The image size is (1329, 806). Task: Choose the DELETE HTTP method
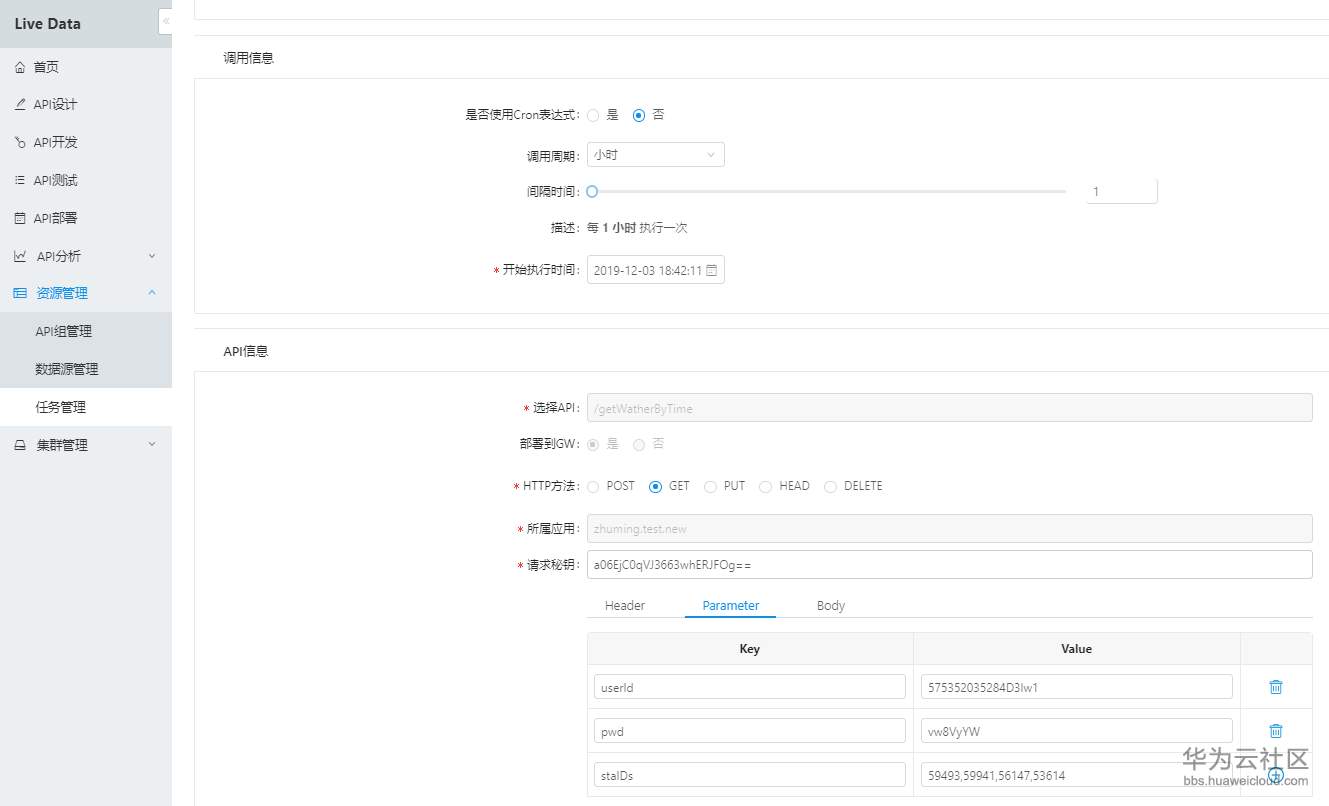click(830, 487)
